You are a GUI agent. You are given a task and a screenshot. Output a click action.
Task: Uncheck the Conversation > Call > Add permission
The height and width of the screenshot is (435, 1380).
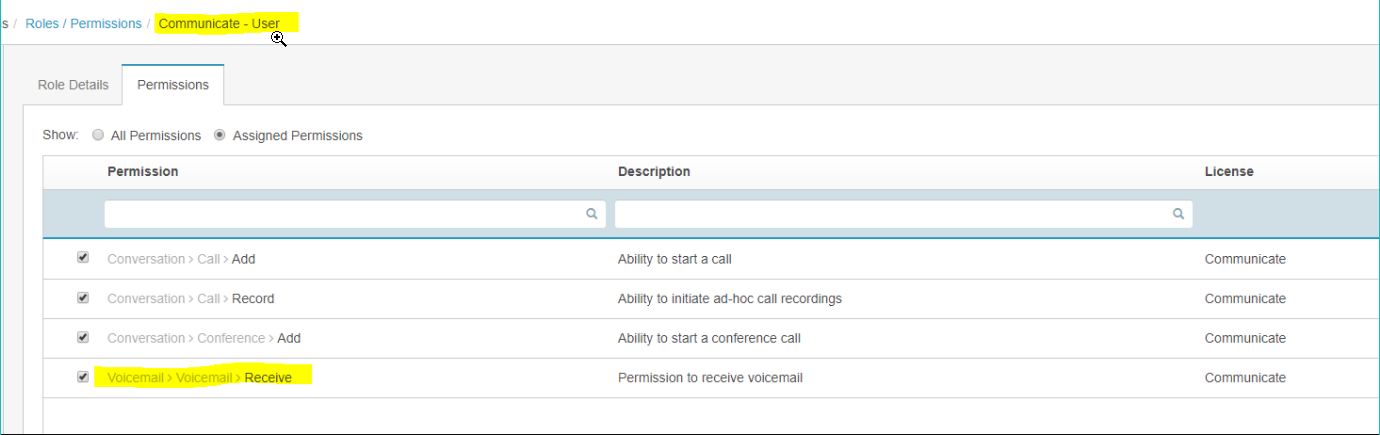[x=83, y=258]
